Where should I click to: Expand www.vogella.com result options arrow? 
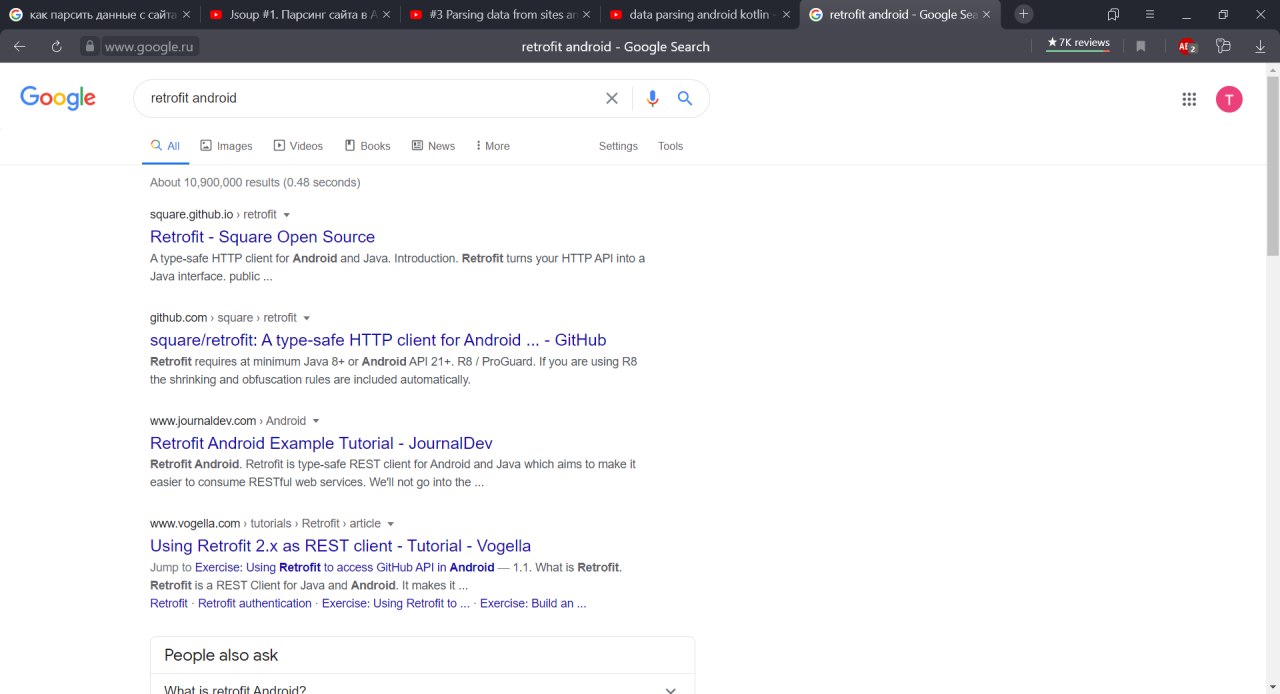point(391,524)
